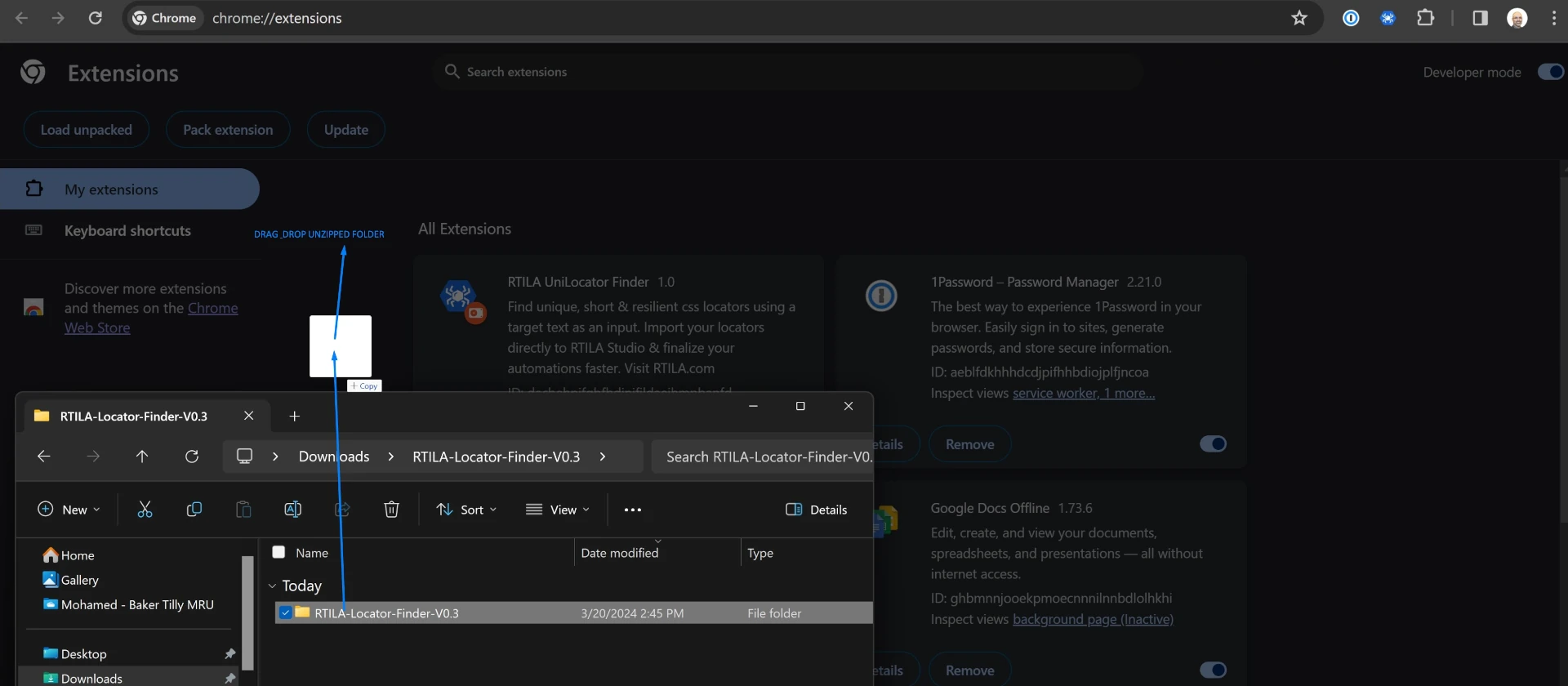The height and width of the screenshot is (686, 1568).
Task: Share the selected item
Action: coord(342,510)
